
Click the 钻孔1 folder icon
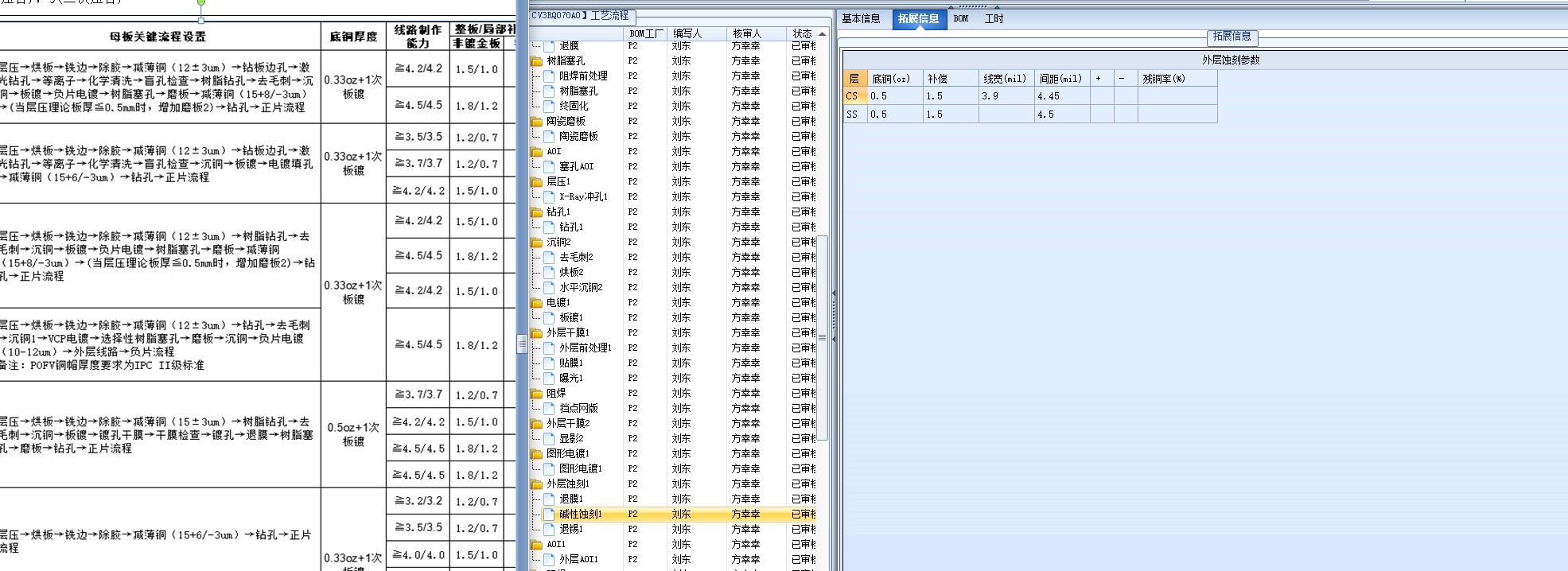[537, 212]
